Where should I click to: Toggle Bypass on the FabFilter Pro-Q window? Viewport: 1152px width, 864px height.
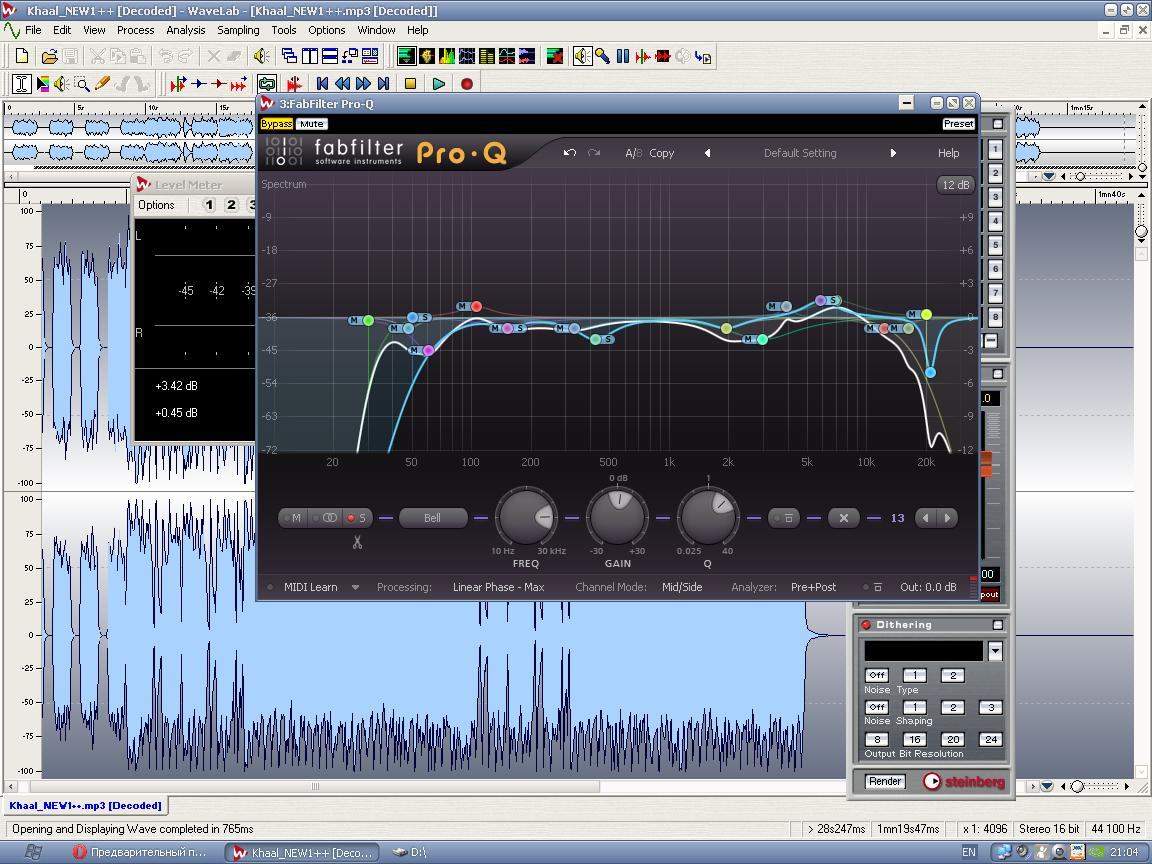(276, 124)
